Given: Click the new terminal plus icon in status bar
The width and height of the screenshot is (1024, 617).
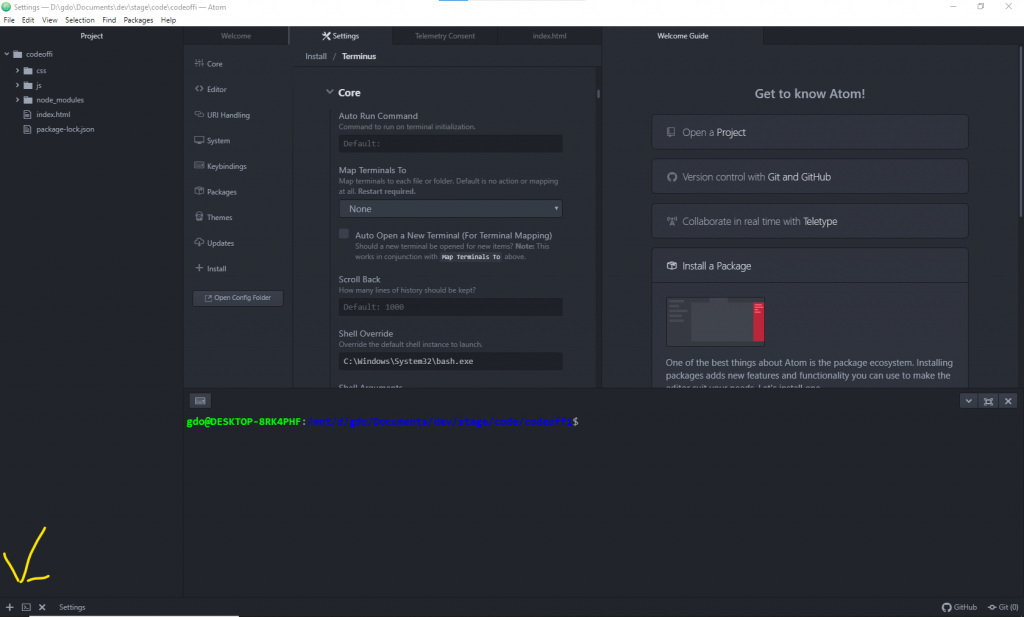Looking at the screenshot, I should click(10, 607).
